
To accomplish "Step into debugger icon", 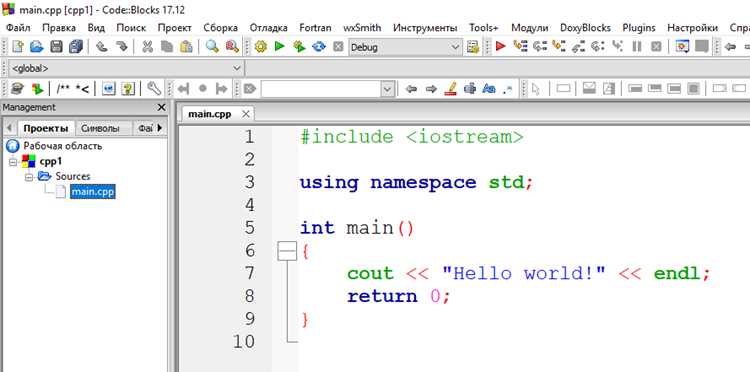I will pos(559,46).
